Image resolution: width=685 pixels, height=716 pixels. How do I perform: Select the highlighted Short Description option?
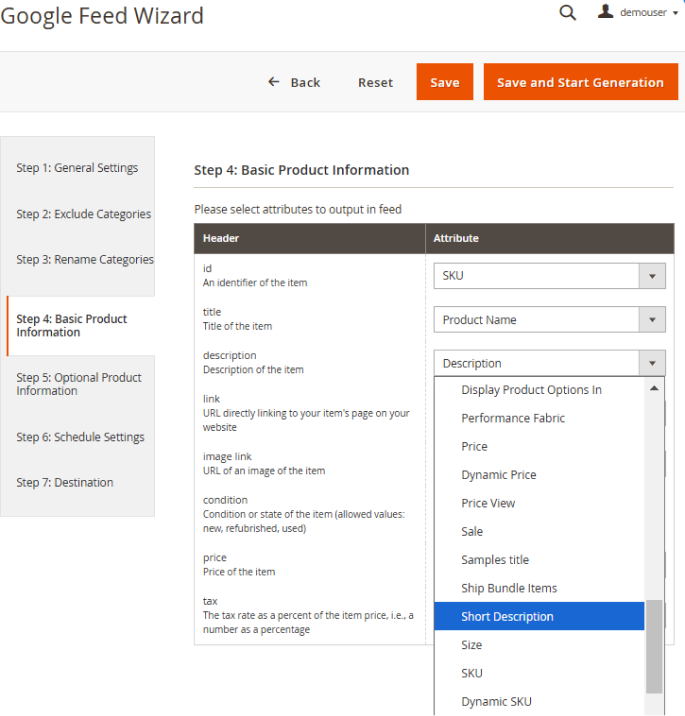[x=539, y=616]
